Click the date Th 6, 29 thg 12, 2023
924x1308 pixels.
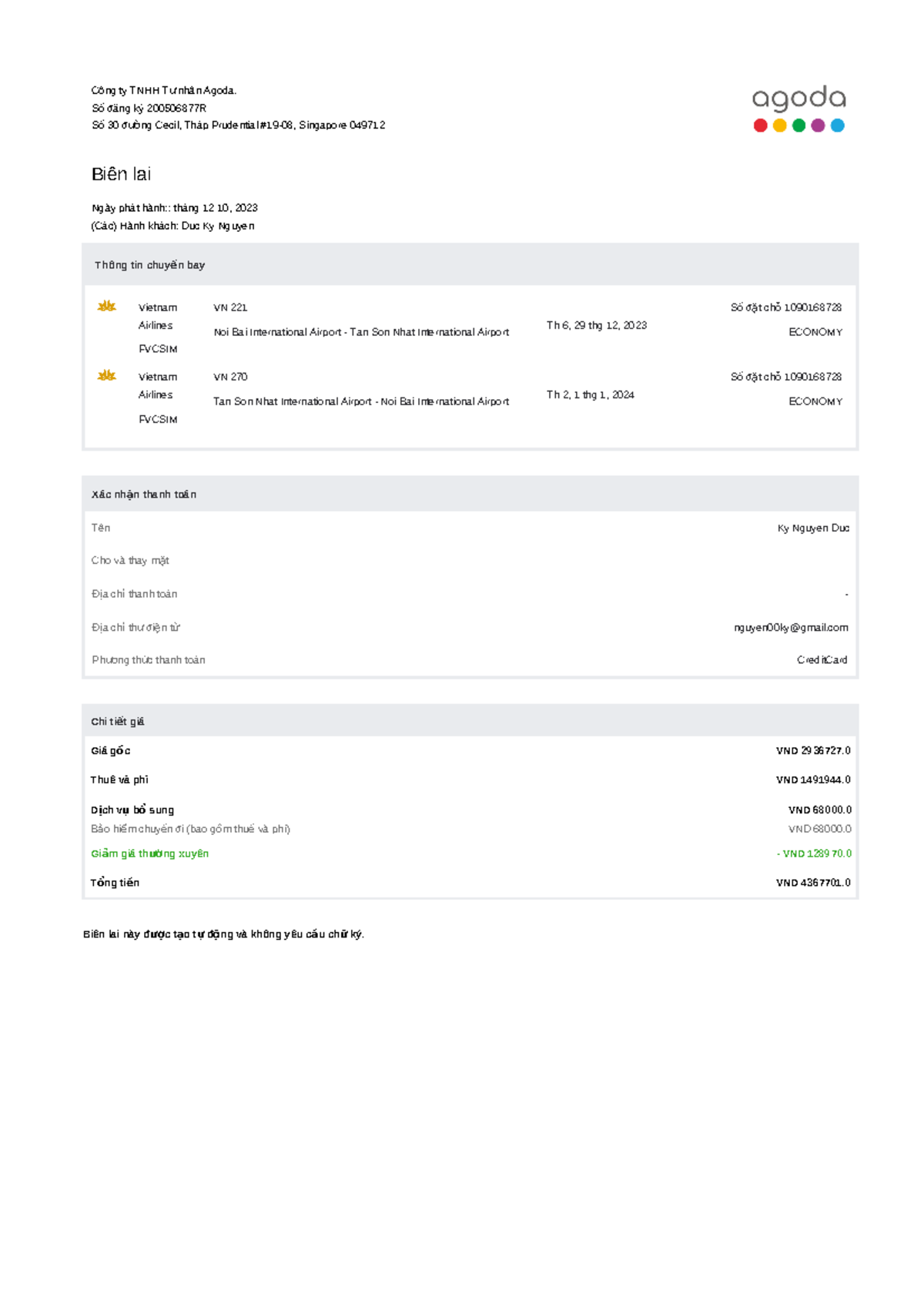(596, 325)
